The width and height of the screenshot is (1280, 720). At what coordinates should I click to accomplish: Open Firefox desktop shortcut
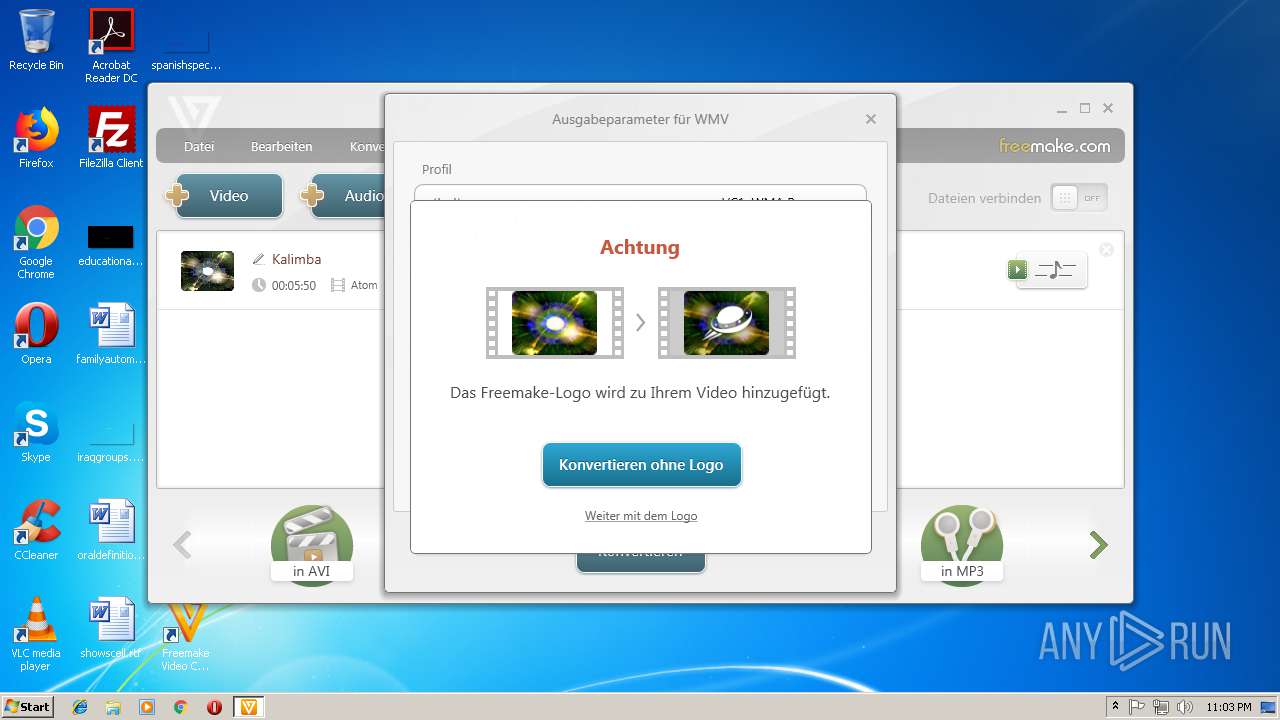click(x=36, y=138)
